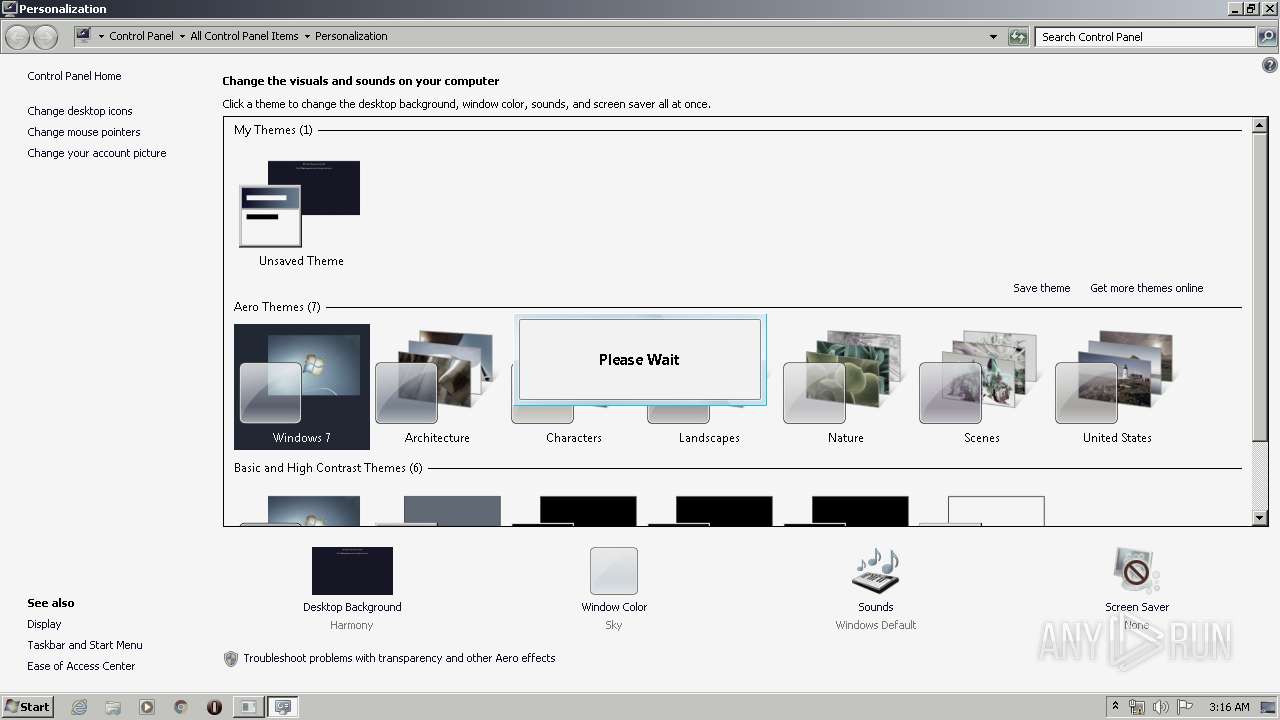Open the Screen Saver settings icon
The height and width of the screenshot is (720, 1280).
[1137, 571]
